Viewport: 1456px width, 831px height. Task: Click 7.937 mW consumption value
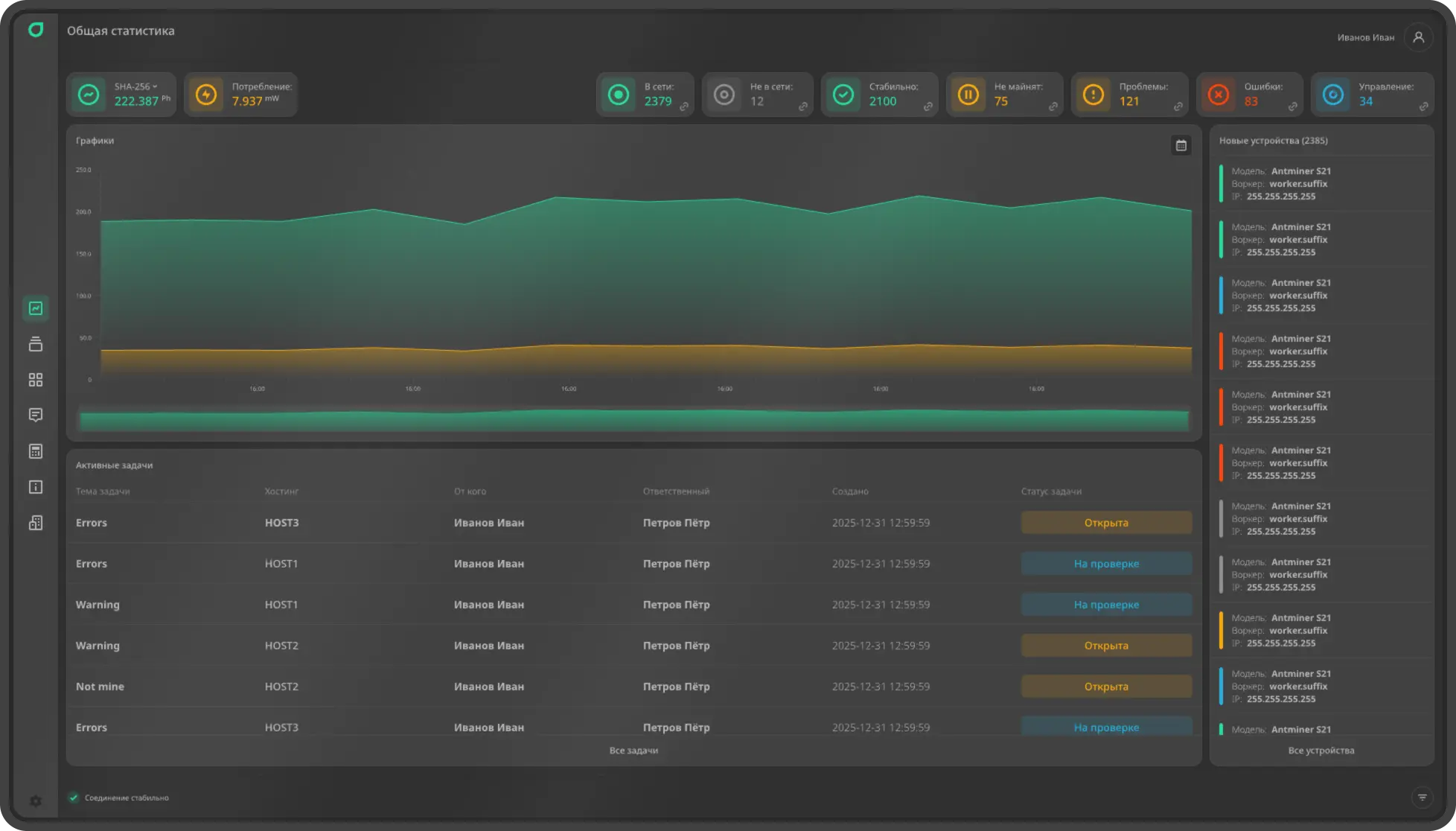255,101
